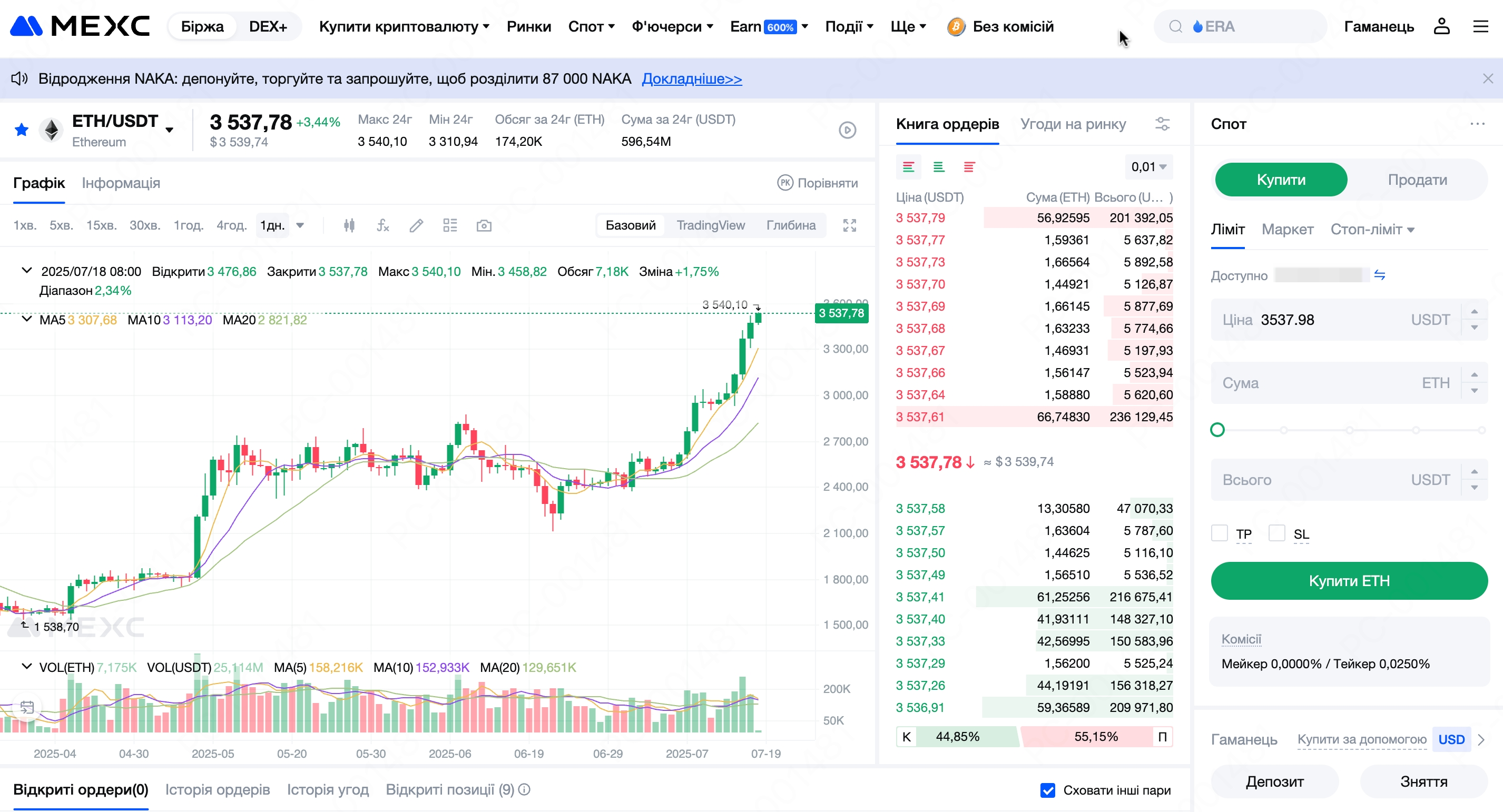Click the Купити ETH button
This screenshot has width=1503, height=812.
1349,580
